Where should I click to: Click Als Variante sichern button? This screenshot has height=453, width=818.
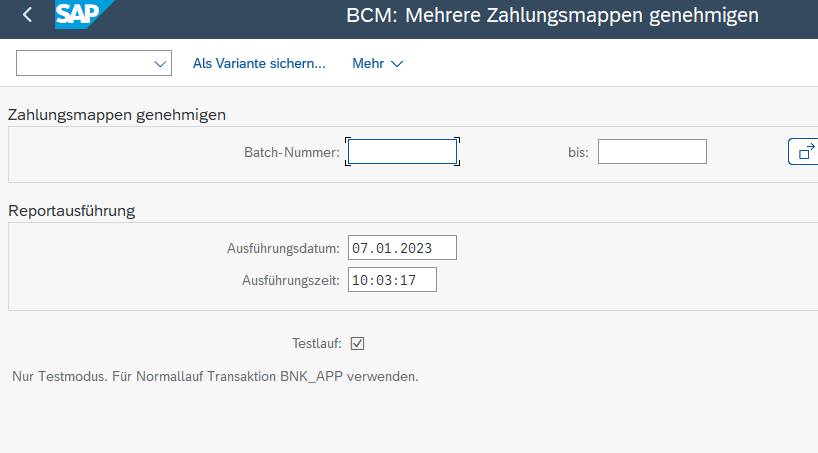[x=259, y=64]
